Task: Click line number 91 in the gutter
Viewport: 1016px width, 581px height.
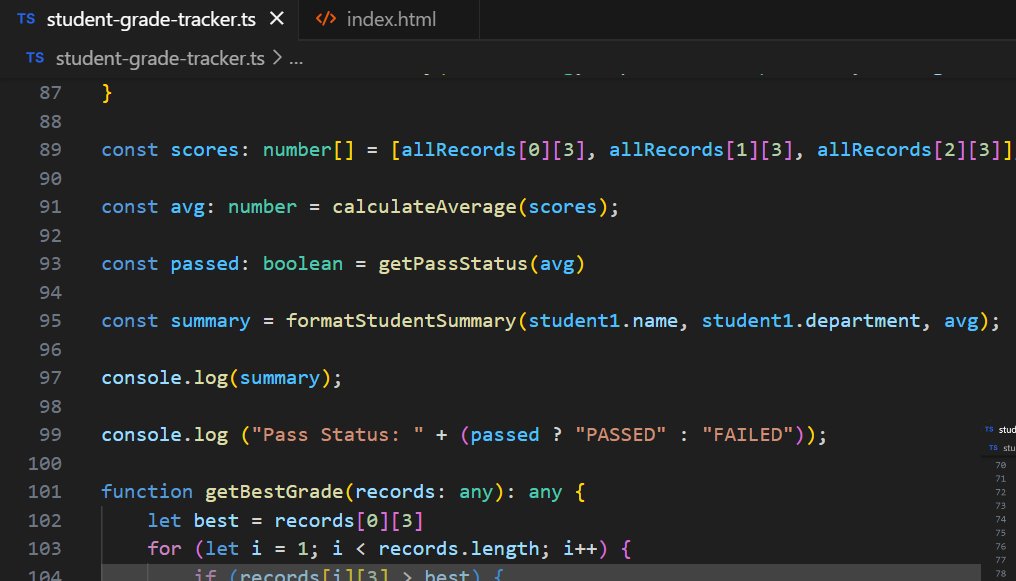Action: pos(50,207)
